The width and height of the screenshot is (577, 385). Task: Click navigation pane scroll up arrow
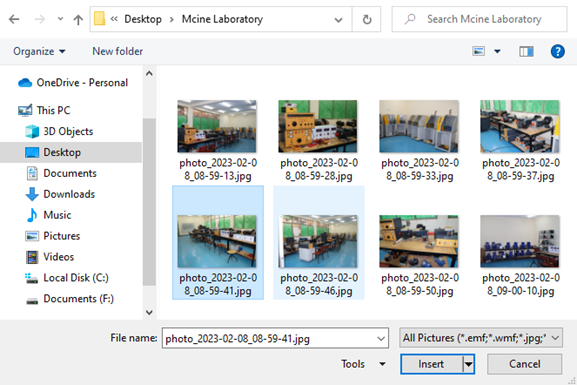click(x=149, y=74)
